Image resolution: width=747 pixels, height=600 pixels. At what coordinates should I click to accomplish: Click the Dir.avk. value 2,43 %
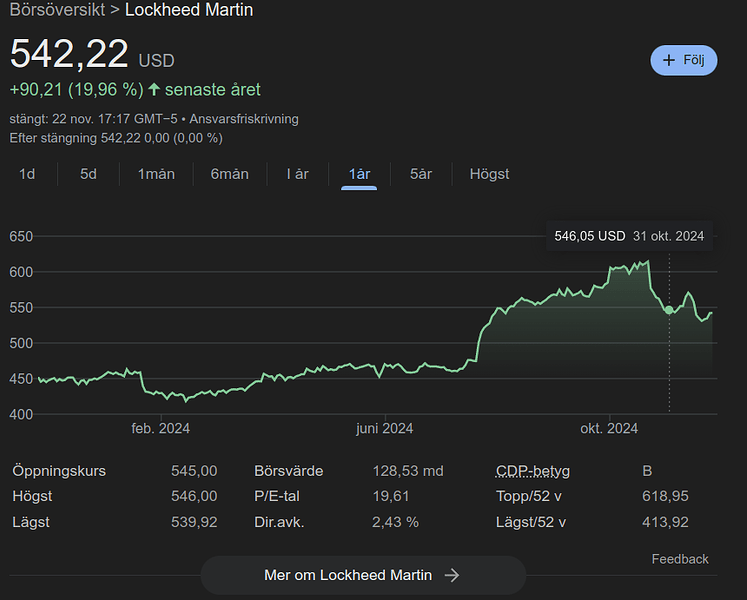click(395, 522)
